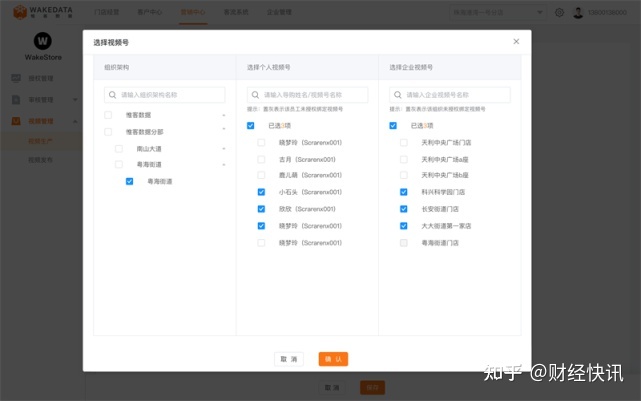
Task: Click the orange 视频管理 sidebar icon
Action: point(16,121)
